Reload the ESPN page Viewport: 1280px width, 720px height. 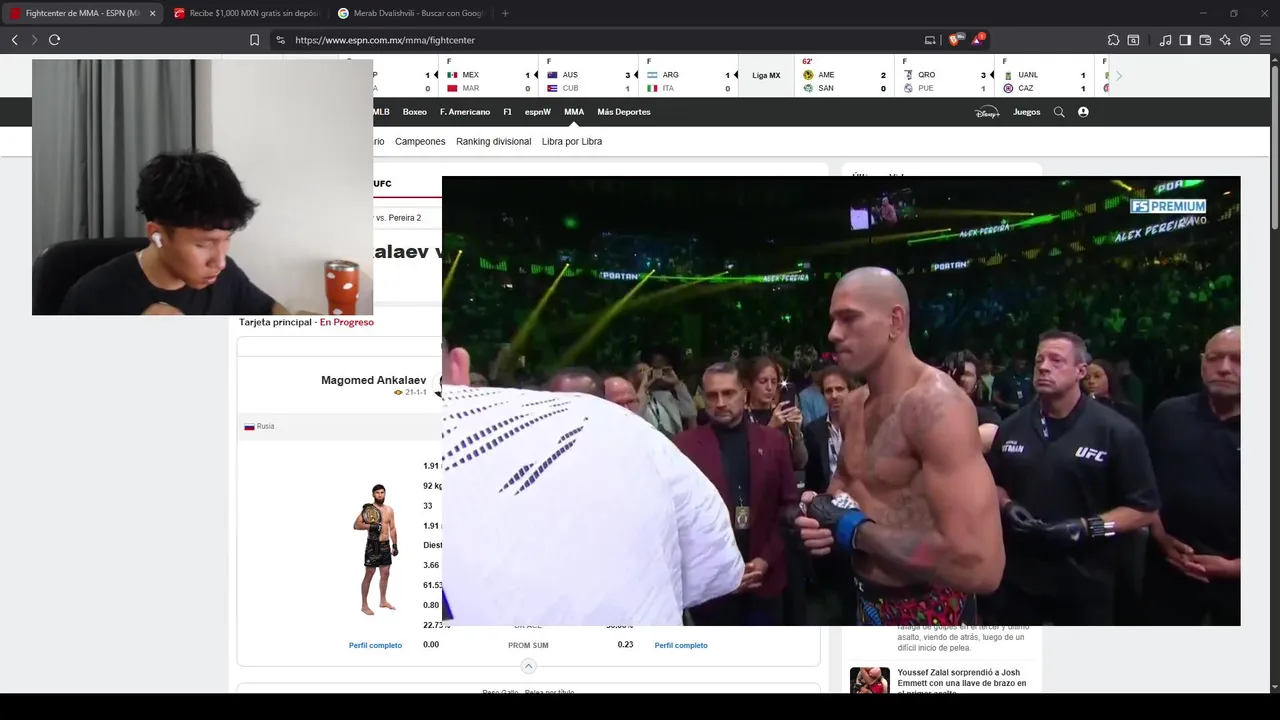(54, 40)
